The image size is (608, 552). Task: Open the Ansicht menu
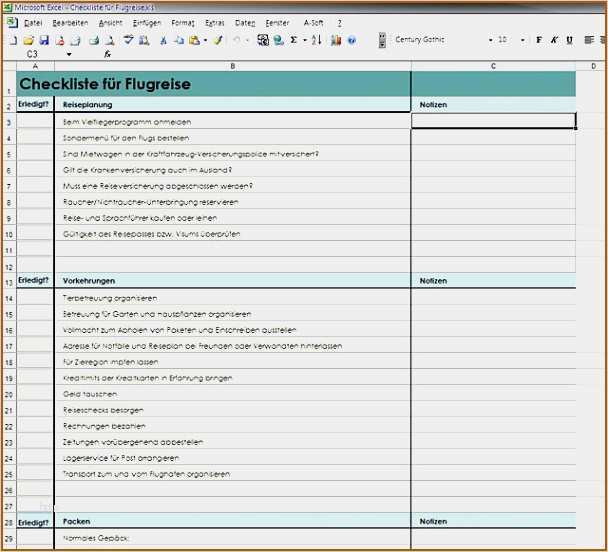pos(111,23)
